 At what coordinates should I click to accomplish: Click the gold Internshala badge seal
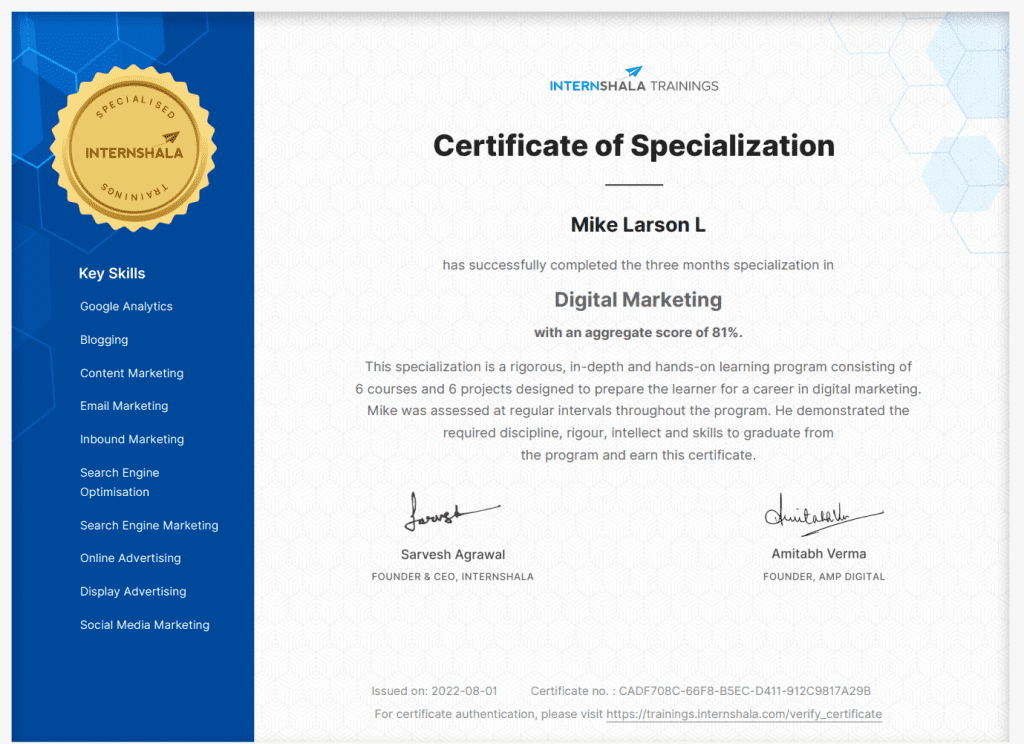tap(134, 148)
